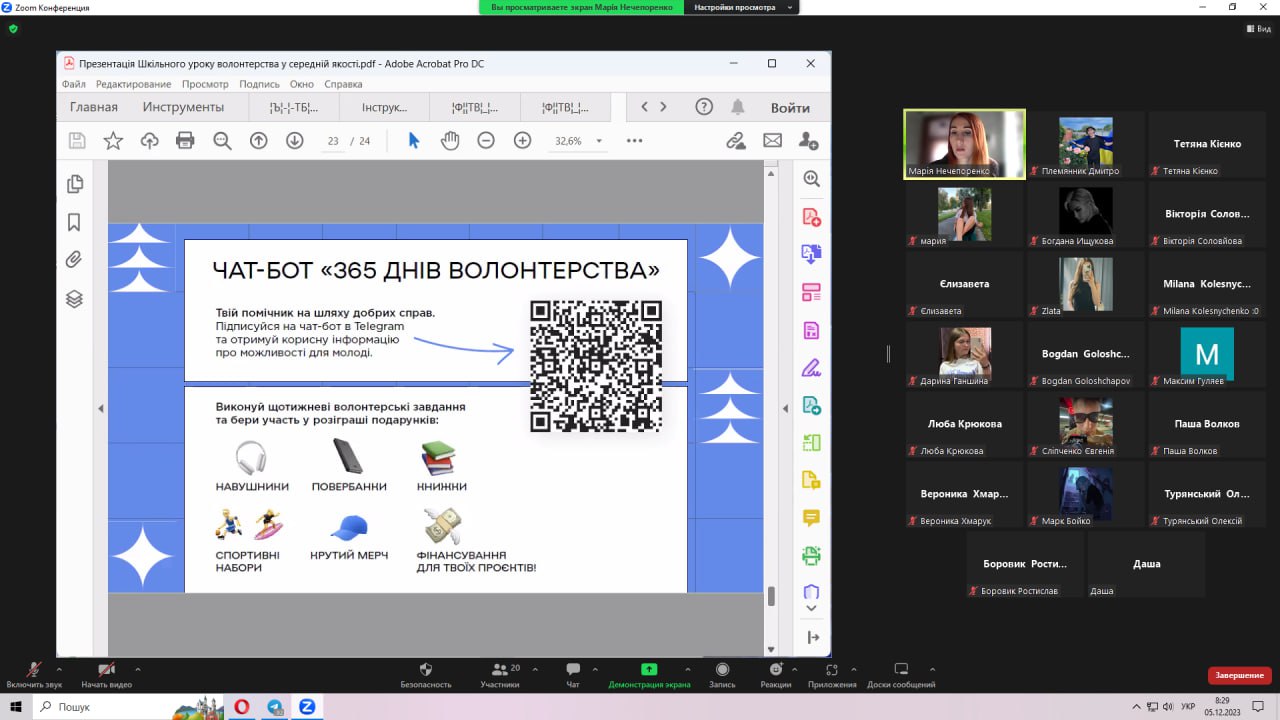This screenshot has width=1280, height=720.
Task: Expand audio options arrow next to microphone
Action: coord(59,669)
